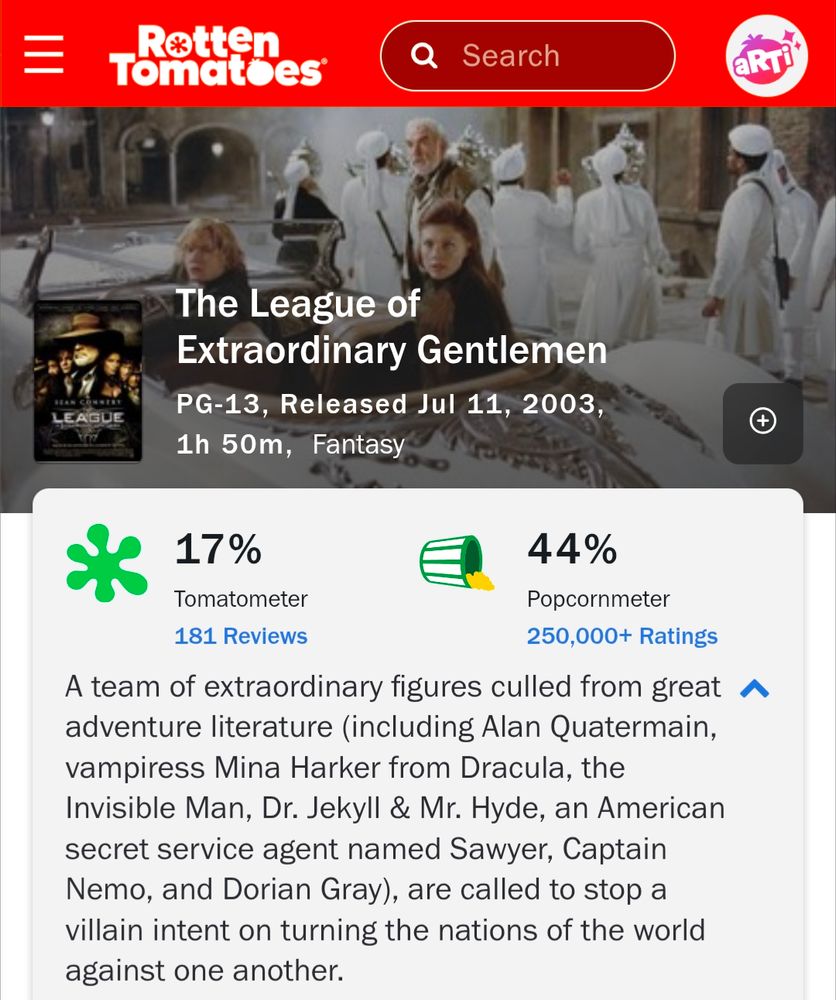
Task: Click the Fantasy genre tag
Action: (358, 445)
